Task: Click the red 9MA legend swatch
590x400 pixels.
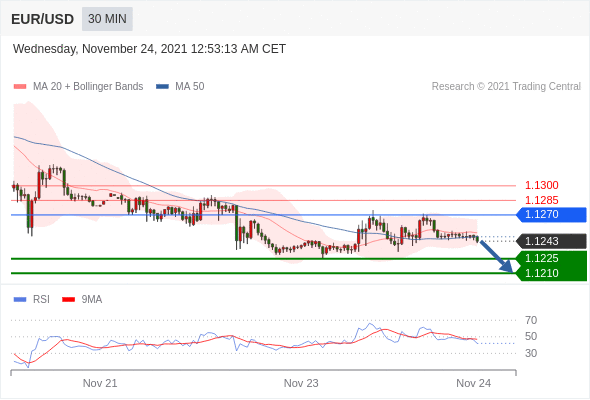Action: coord(68,300)
